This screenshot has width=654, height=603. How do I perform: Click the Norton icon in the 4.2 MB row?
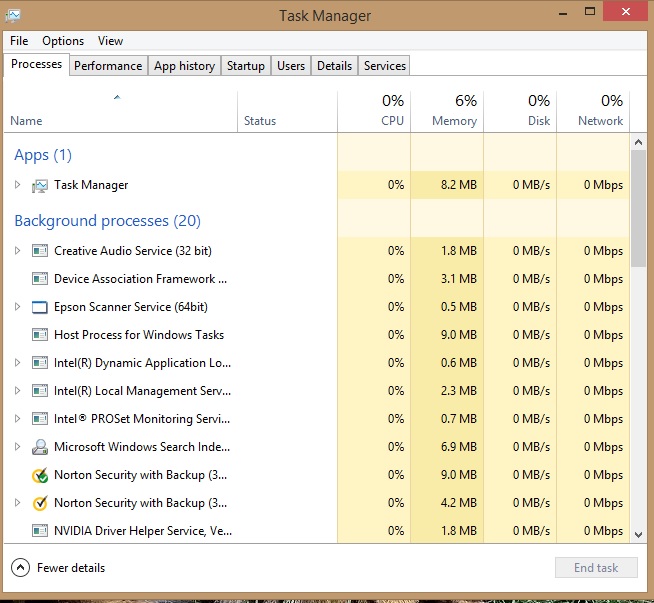coord(40,503)
